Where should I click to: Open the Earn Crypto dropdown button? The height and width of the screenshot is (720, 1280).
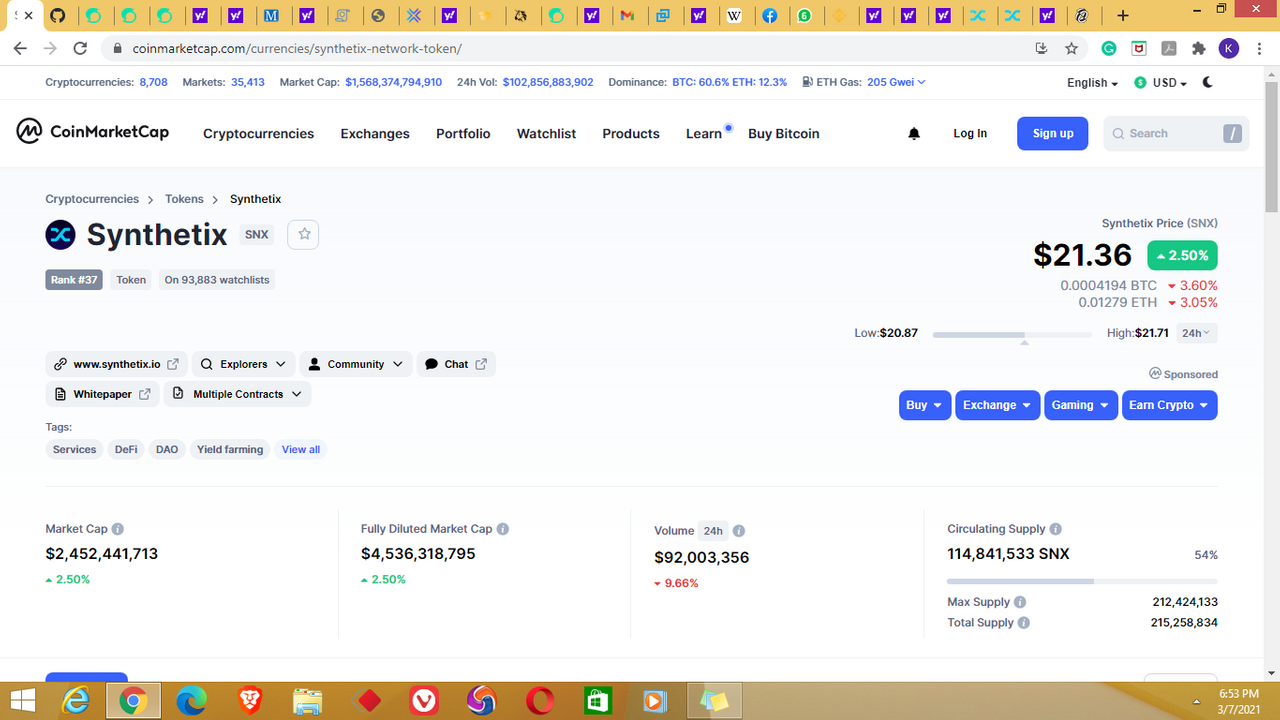[1170, 405]
